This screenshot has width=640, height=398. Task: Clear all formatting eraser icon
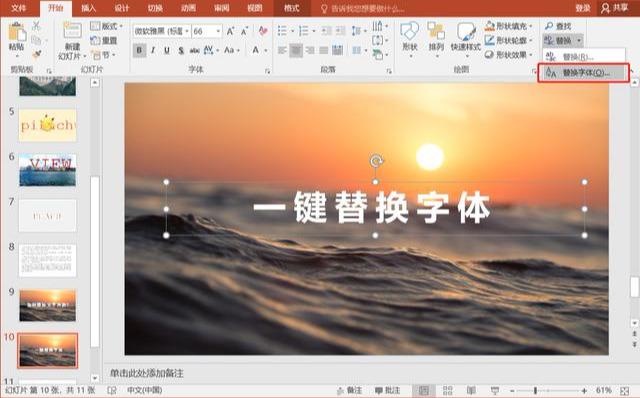[263, 31]
